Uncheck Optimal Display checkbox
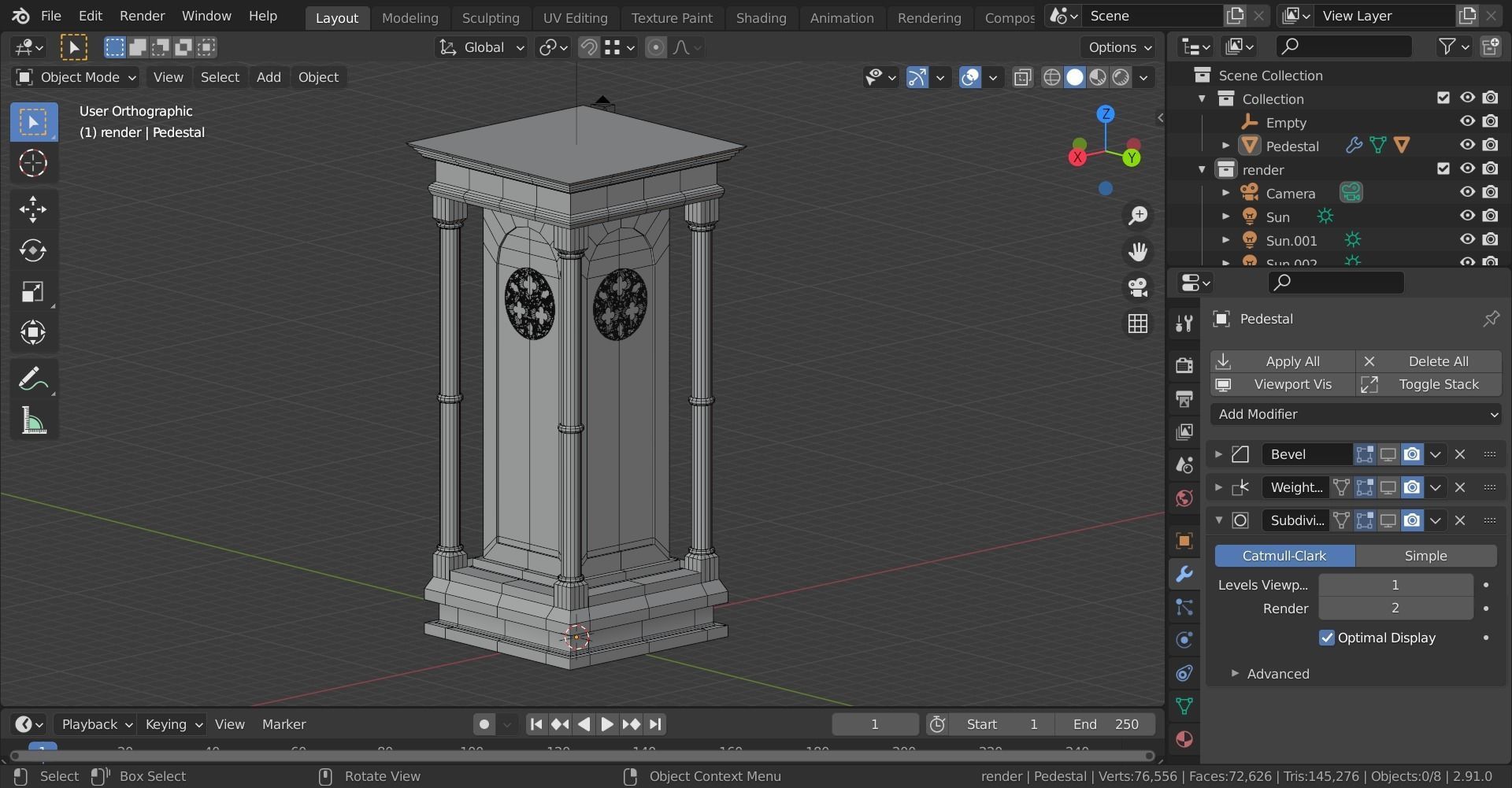This screenshot has height=788, width=1512. point(1327,638)
